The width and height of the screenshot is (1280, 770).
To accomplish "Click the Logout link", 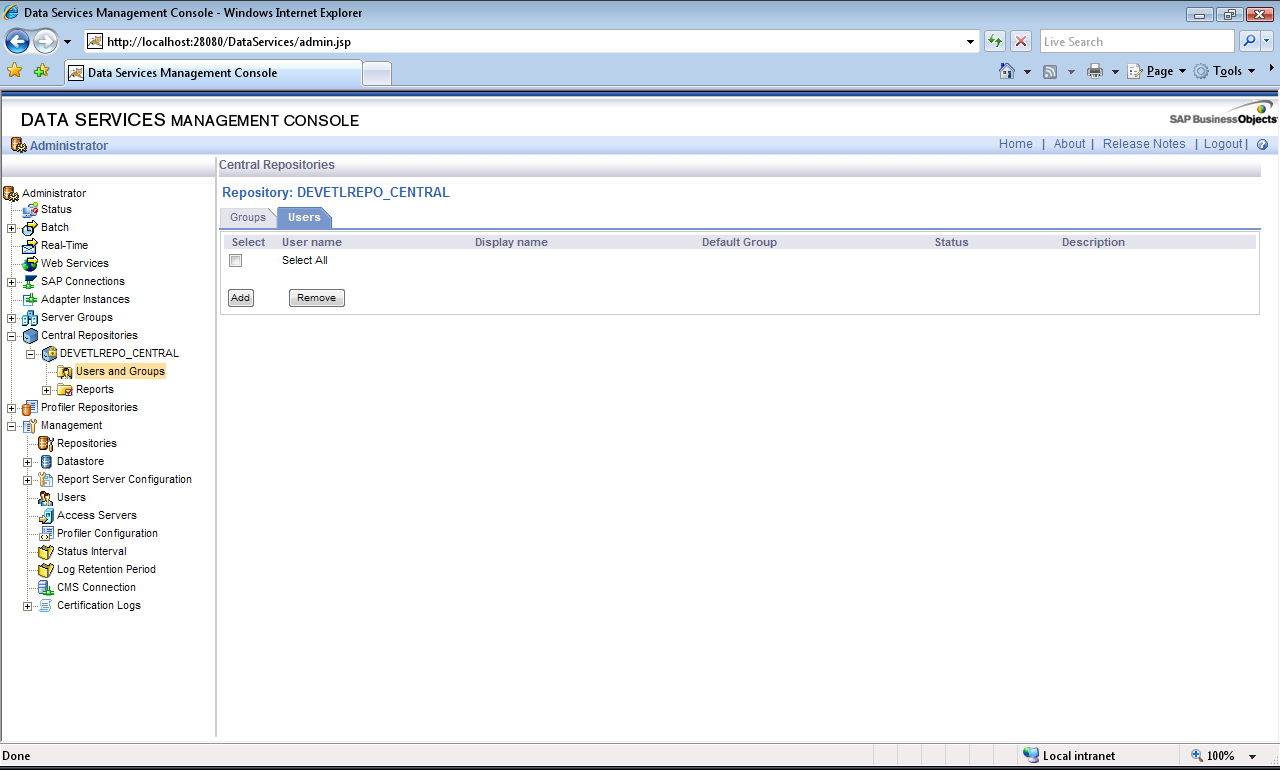I will click(1223, 144).
